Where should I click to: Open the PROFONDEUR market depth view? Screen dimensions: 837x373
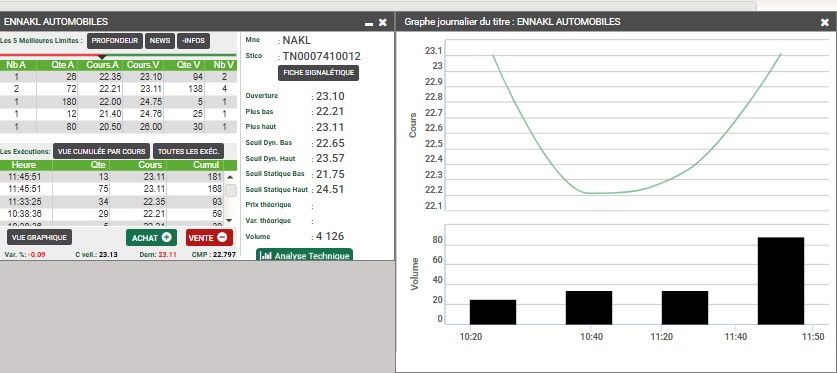click(115, 41)
